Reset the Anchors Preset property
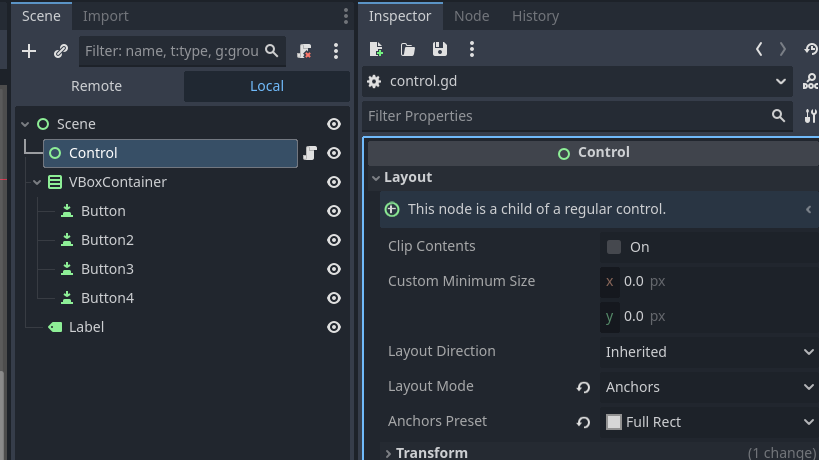 (583, 422)
